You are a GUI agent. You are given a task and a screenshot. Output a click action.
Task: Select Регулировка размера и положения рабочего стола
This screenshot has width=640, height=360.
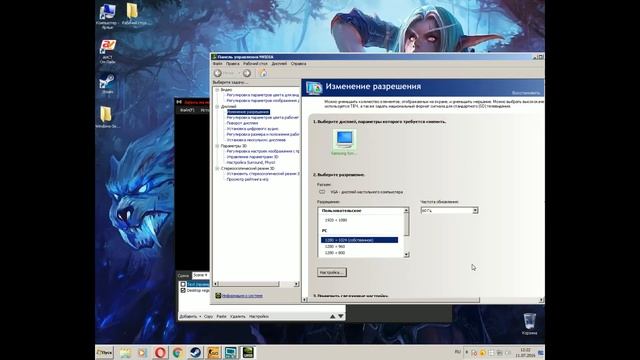pyautogui.click(x=263, y=134)
